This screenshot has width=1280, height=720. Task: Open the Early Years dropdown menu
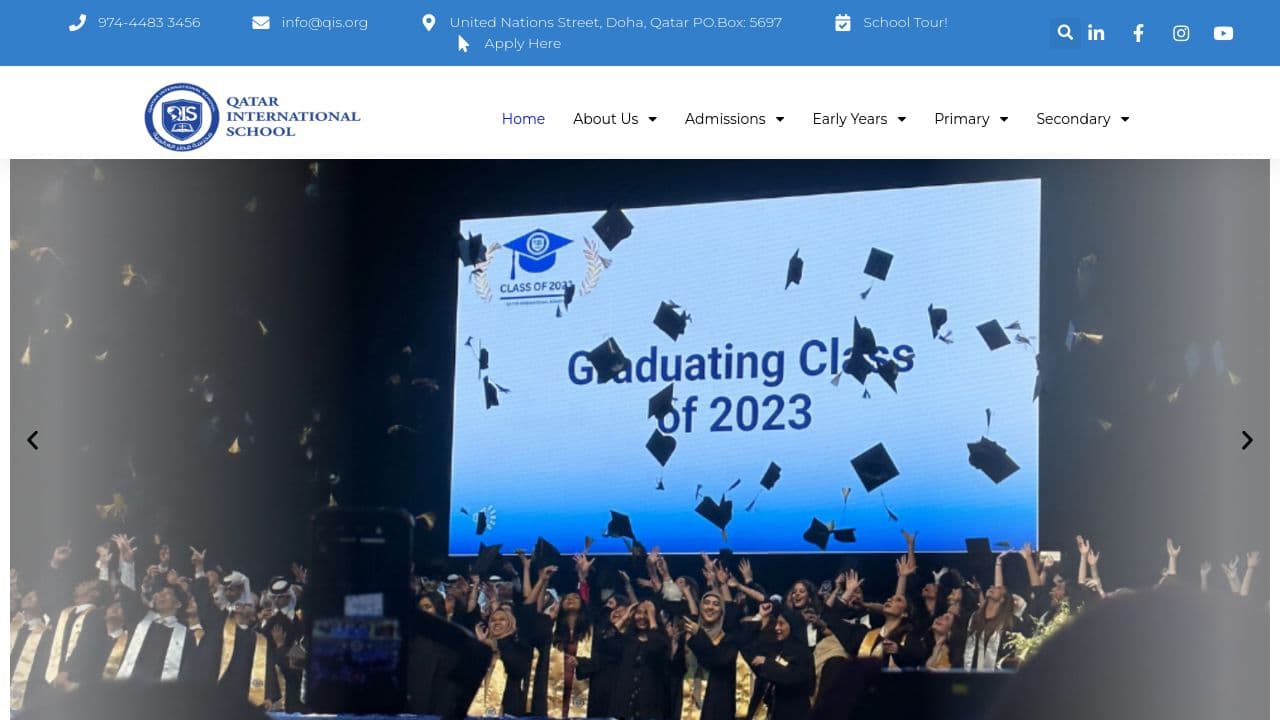[x=858, y=118]
